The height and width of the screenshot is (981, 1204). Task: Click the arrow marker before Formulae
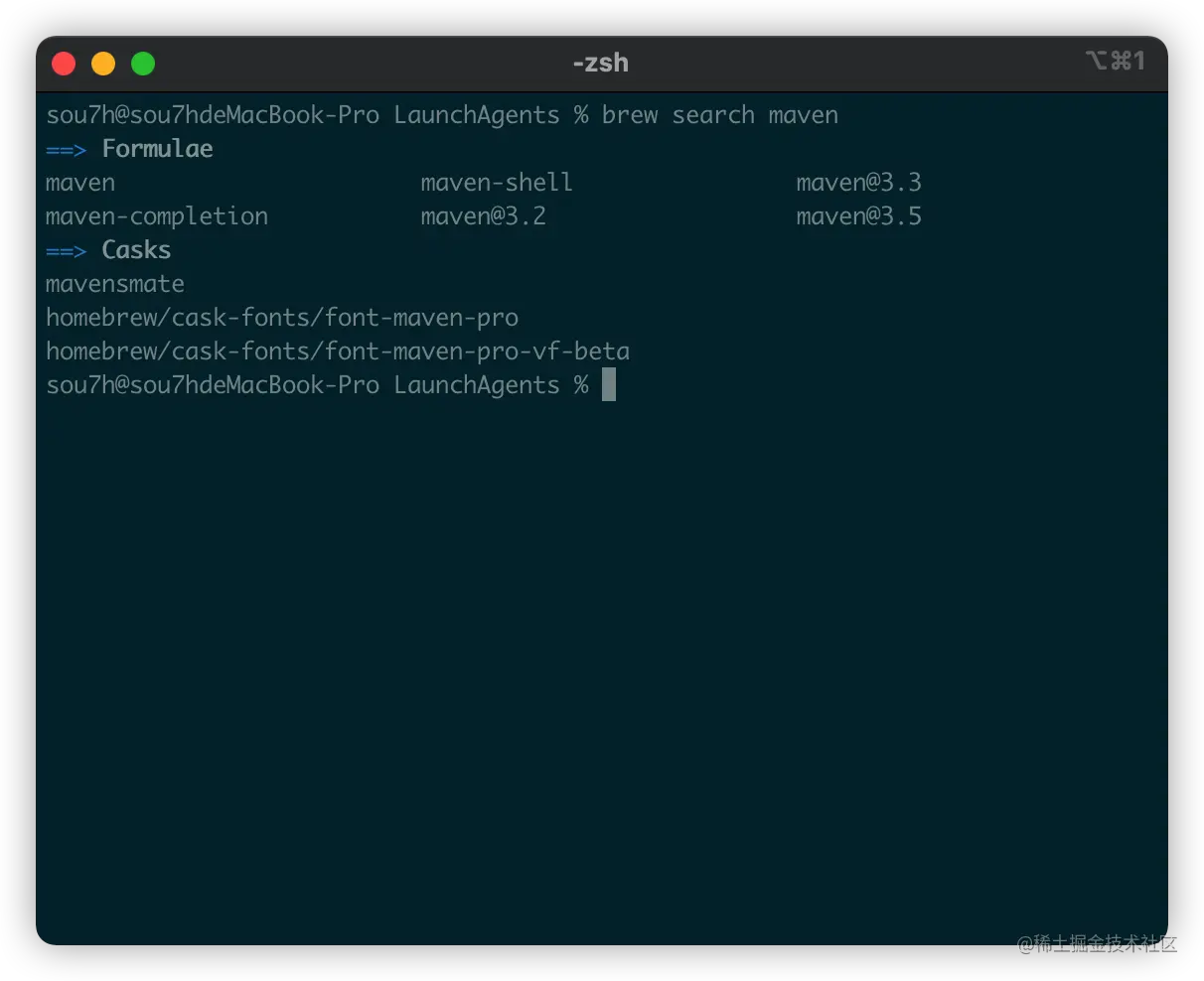67,150
